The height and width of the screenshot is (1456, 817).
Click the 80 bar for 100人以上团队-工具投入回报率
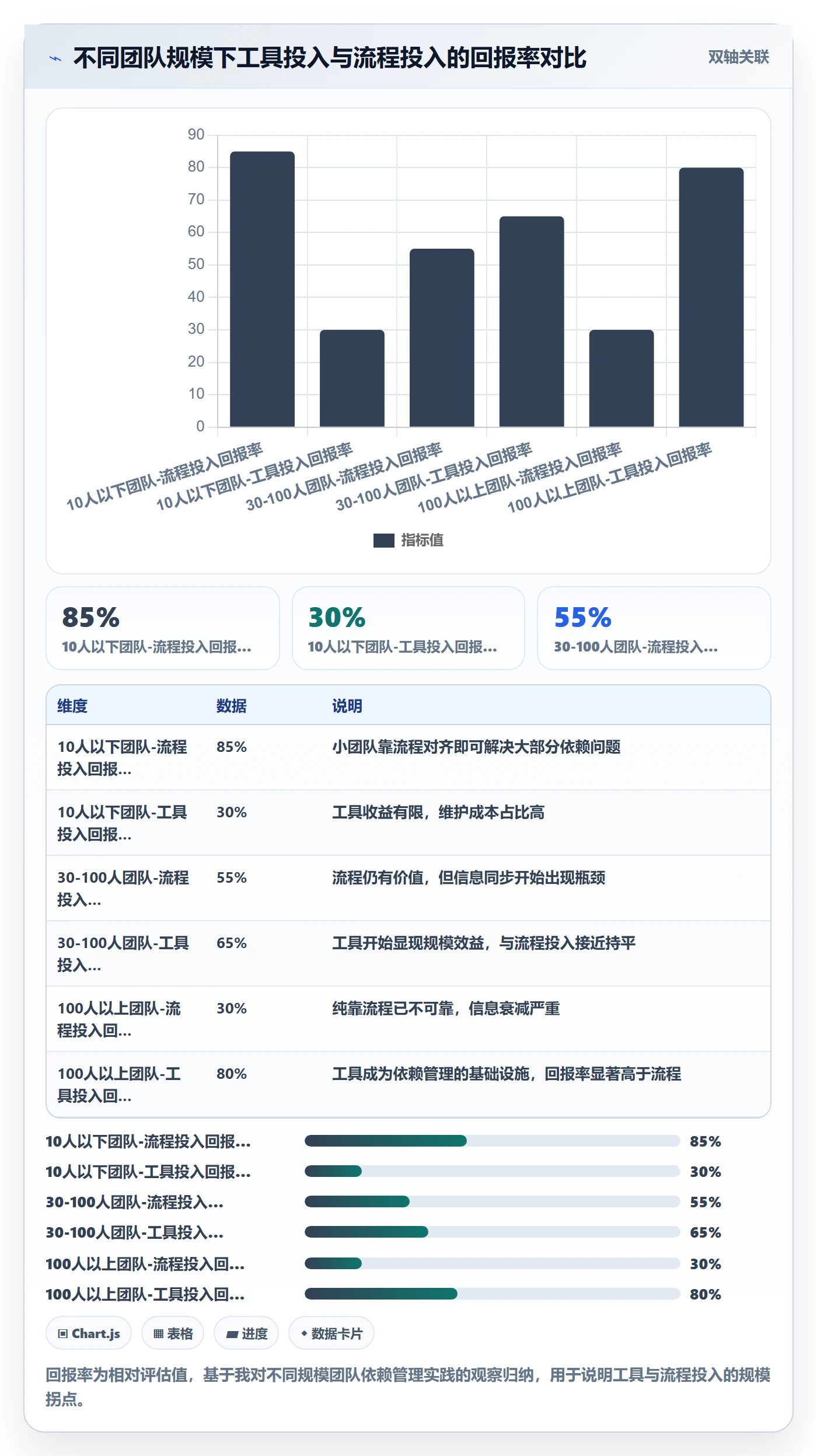tap(711, 297)
